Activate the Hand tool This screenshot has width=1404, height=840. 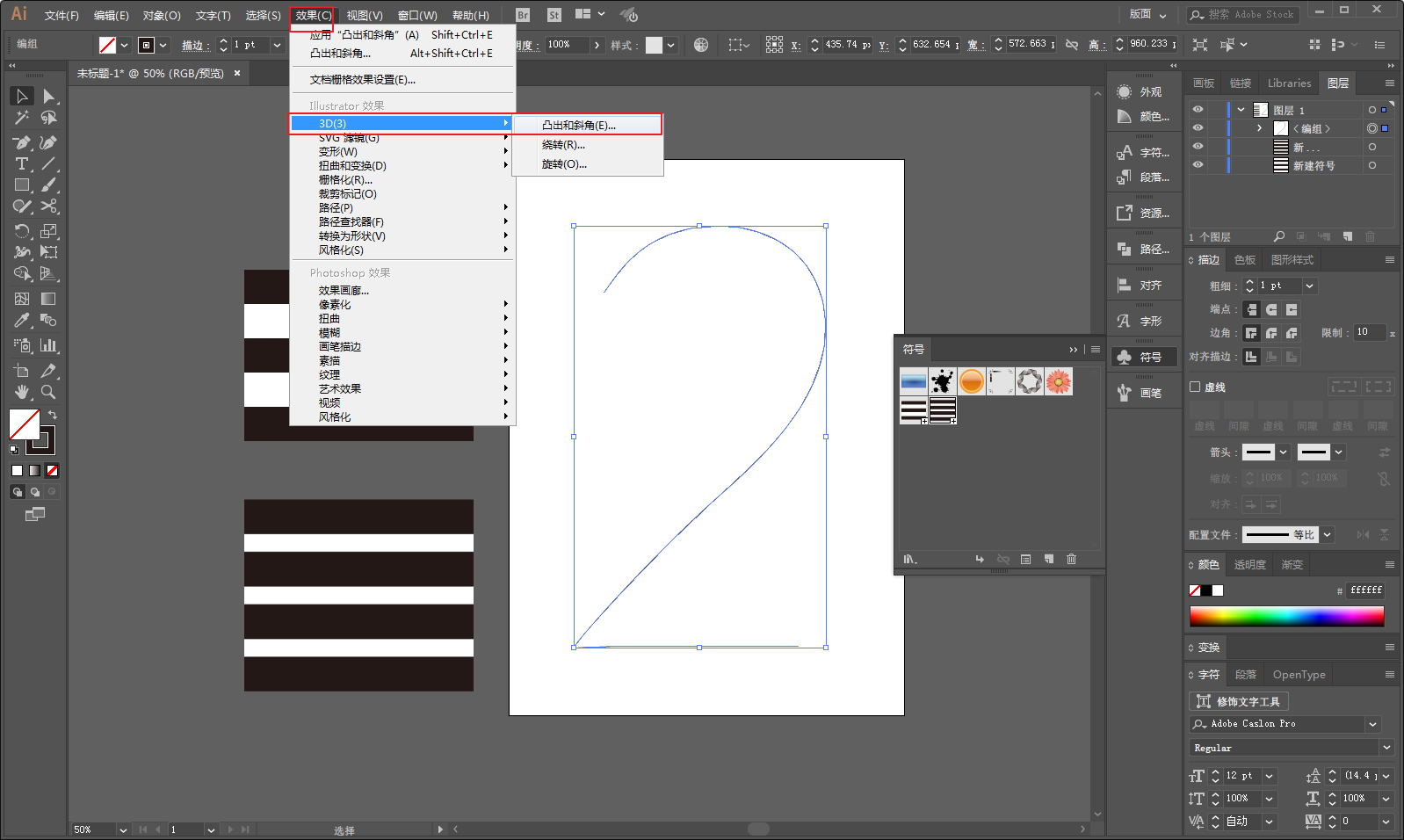tap(22, 392)
